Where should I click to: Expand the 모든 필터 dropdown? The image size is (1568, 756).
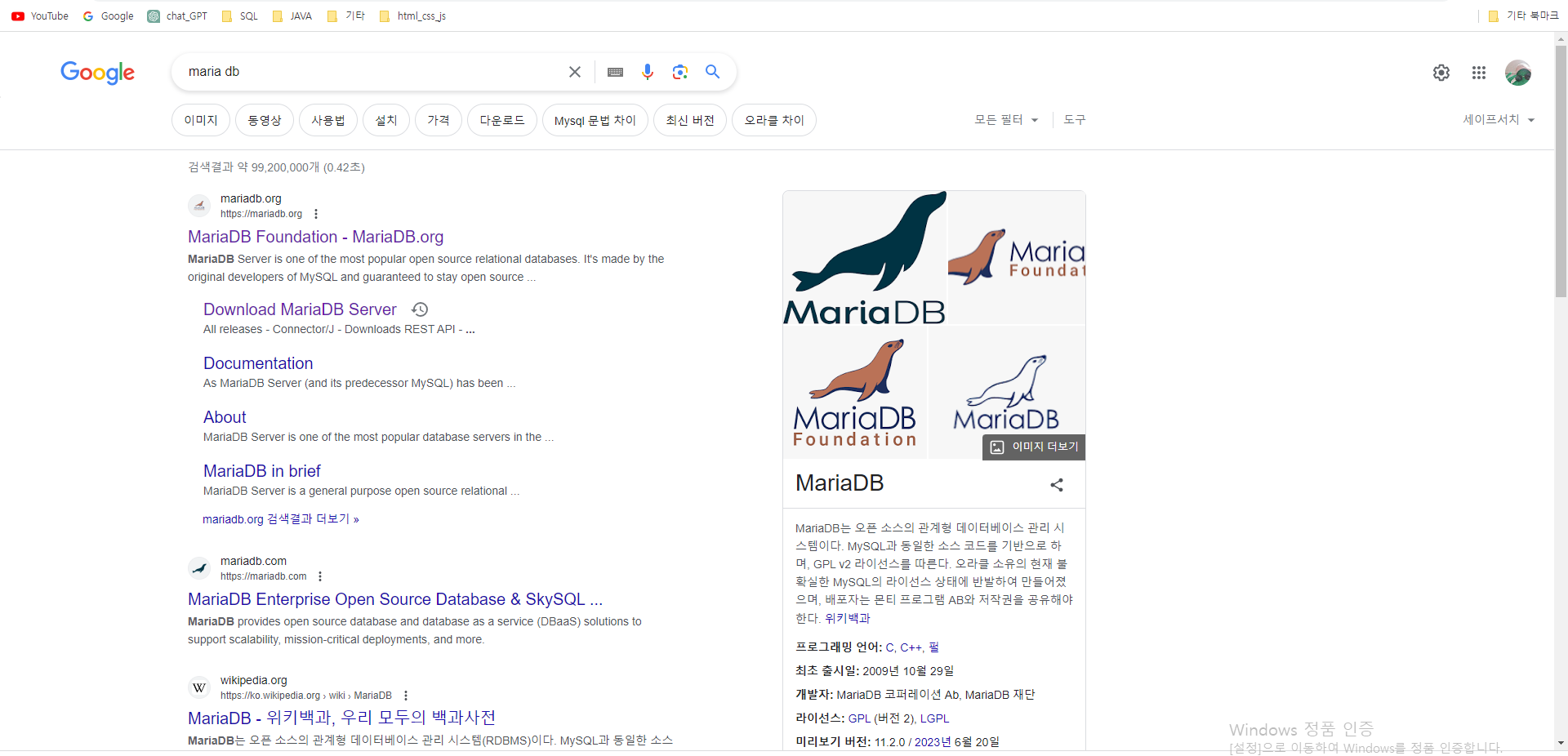pos(1006,120)
